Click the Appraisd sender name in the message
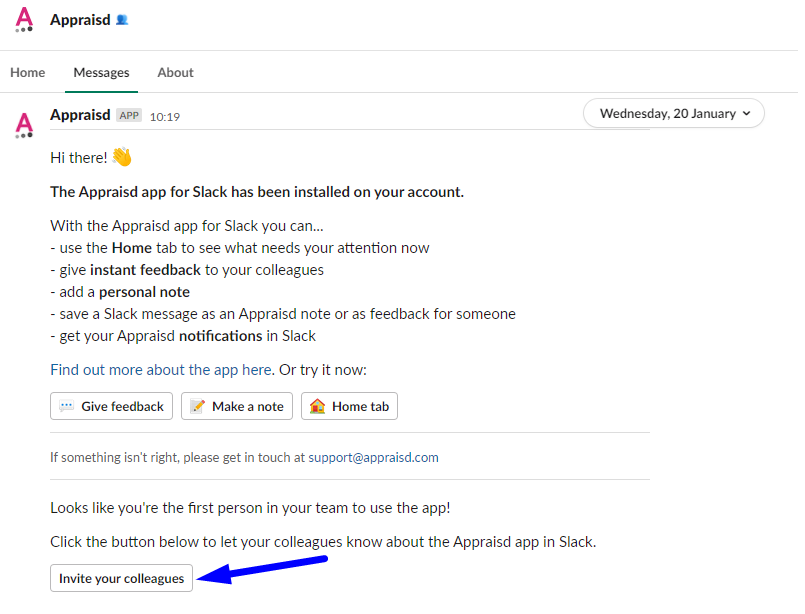805x614 pixels. pos(80,115)
